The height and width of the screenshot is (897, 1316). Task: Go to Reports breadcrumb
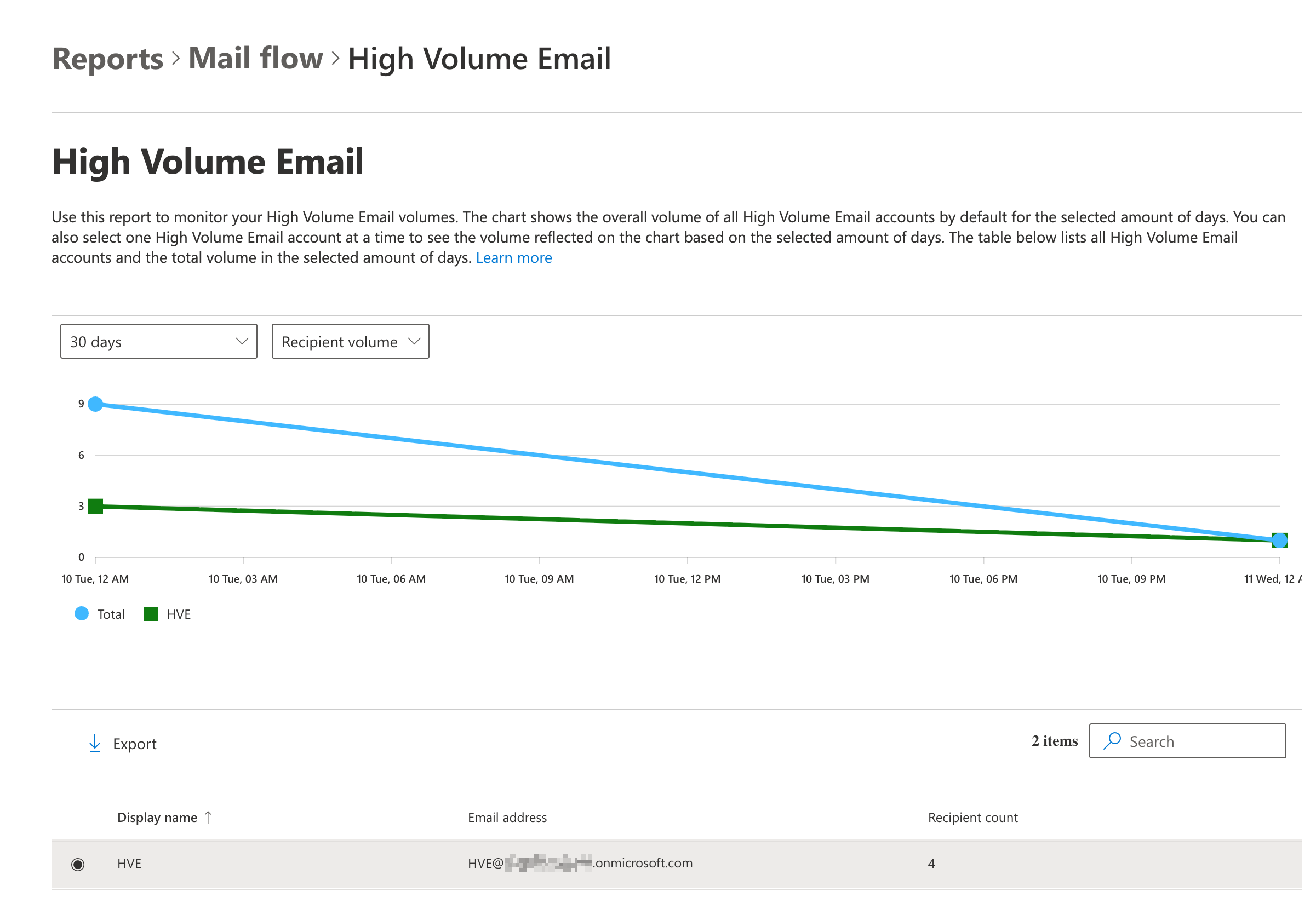coord(107,59)
